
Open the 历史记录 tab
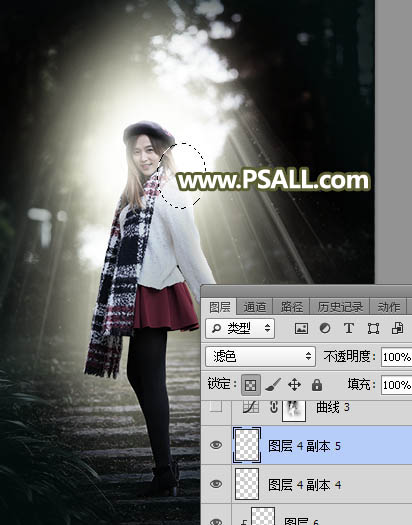[x=340, y=307]
